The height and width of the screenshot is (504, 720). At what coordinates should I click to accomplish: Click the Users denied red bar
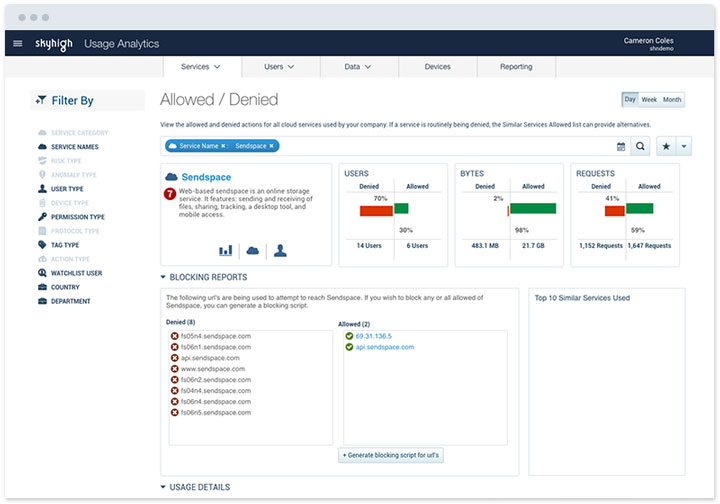click(x=376, y=211)
